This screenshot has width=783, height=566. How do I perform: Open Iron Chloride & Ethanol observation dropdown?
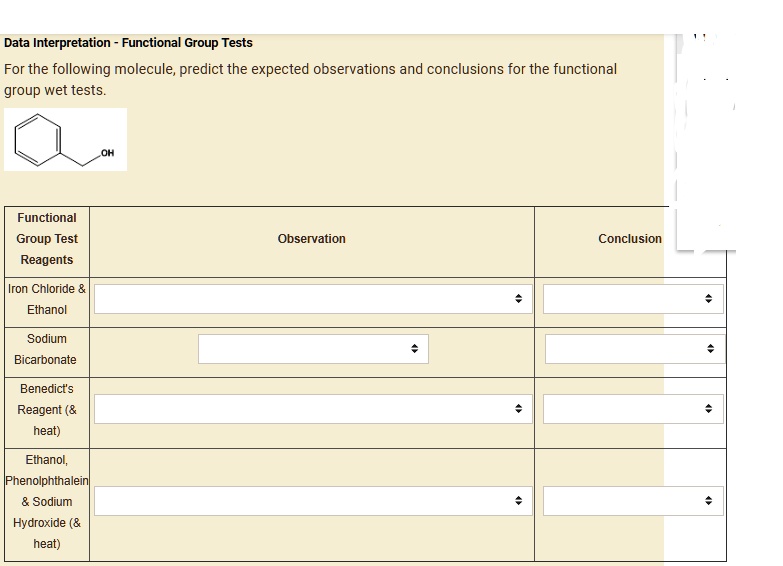point(311,299)
